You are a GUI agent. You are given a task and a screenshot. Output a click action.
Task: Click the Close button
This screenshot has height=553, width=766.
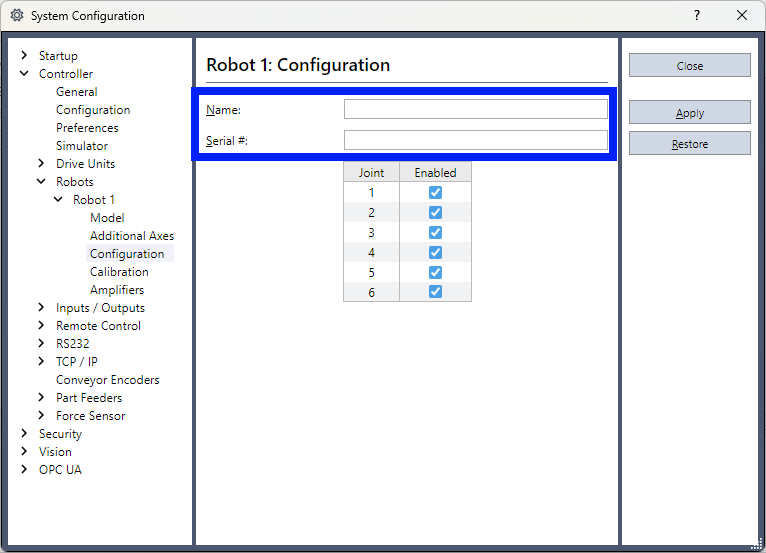[689, 65]
